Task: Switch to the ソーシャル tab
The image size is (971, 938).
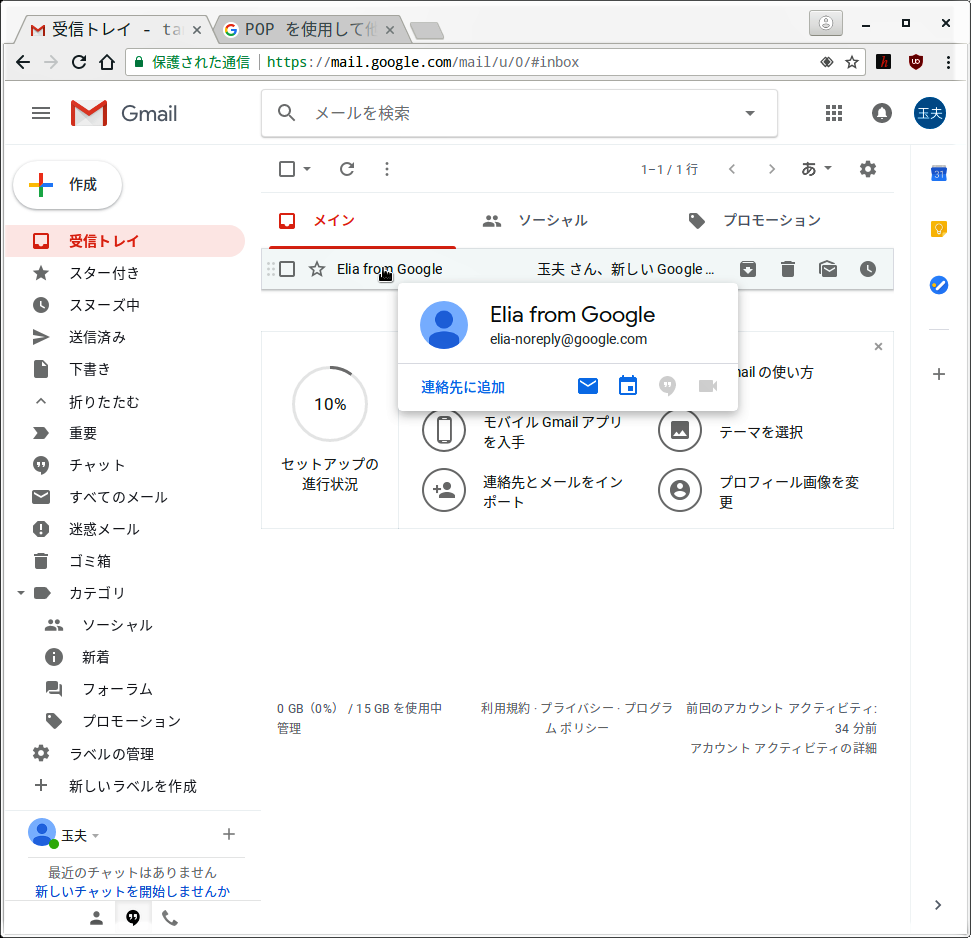Action: [x=551, y=220]
